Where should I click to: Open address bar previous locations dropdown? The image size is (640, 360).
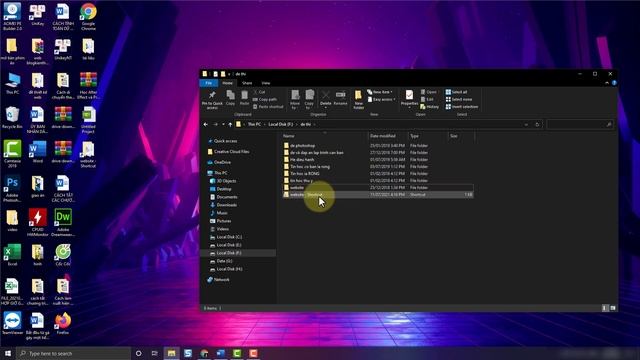pyautogui.click(x=527, y=124)
